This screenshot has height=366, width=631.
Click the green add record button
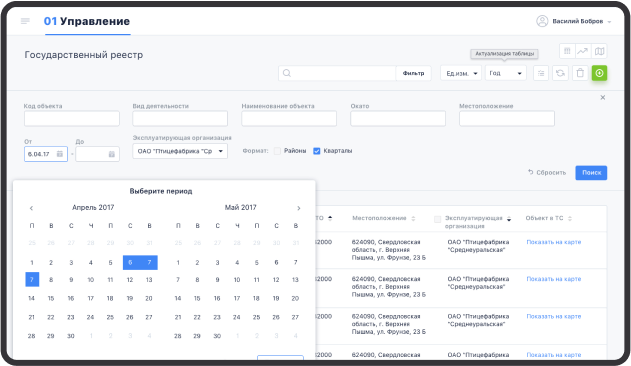pos(599,73)
